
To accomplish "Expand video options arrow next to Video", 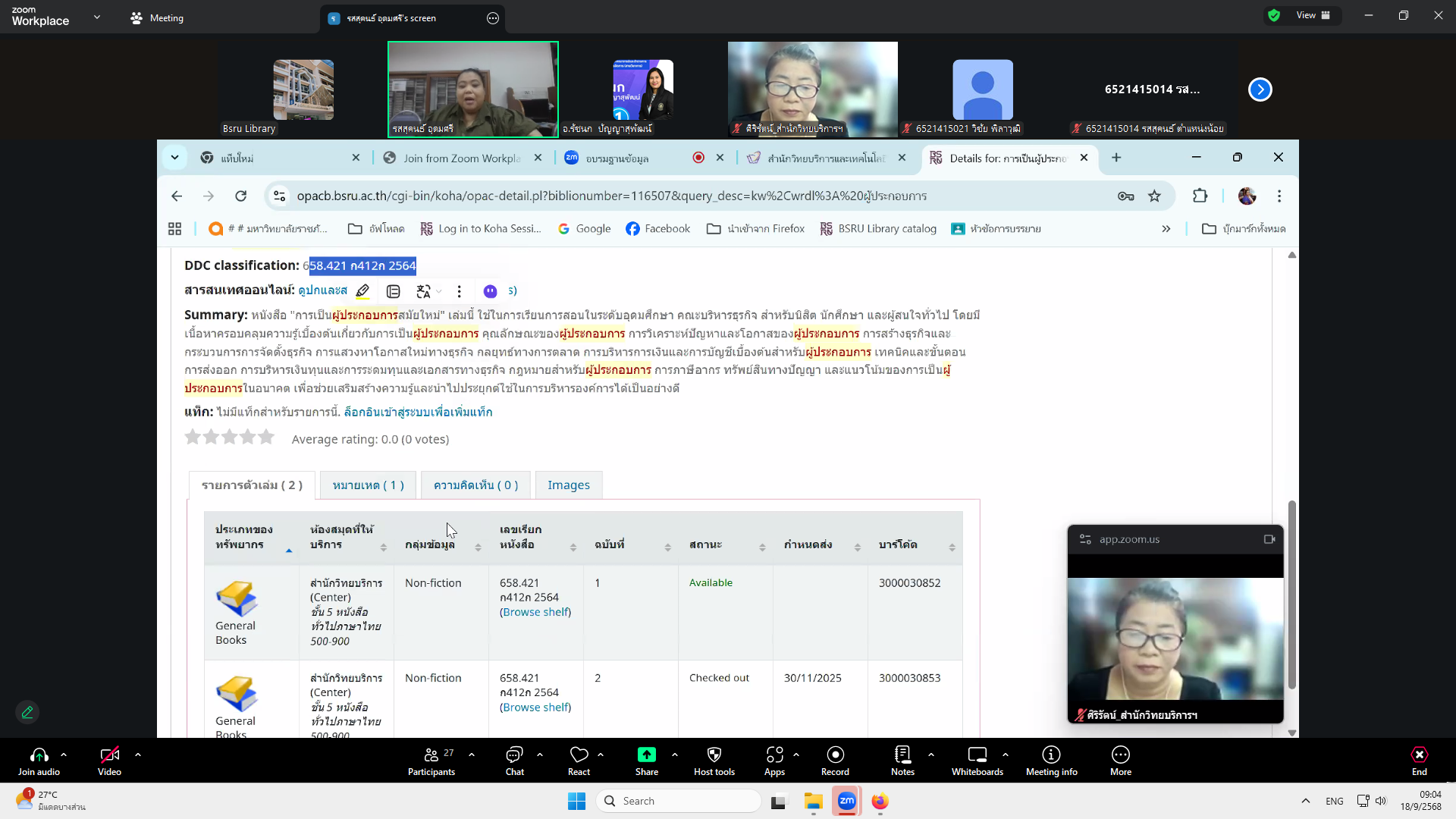I will pyautogui.click(x=138, y=755).
